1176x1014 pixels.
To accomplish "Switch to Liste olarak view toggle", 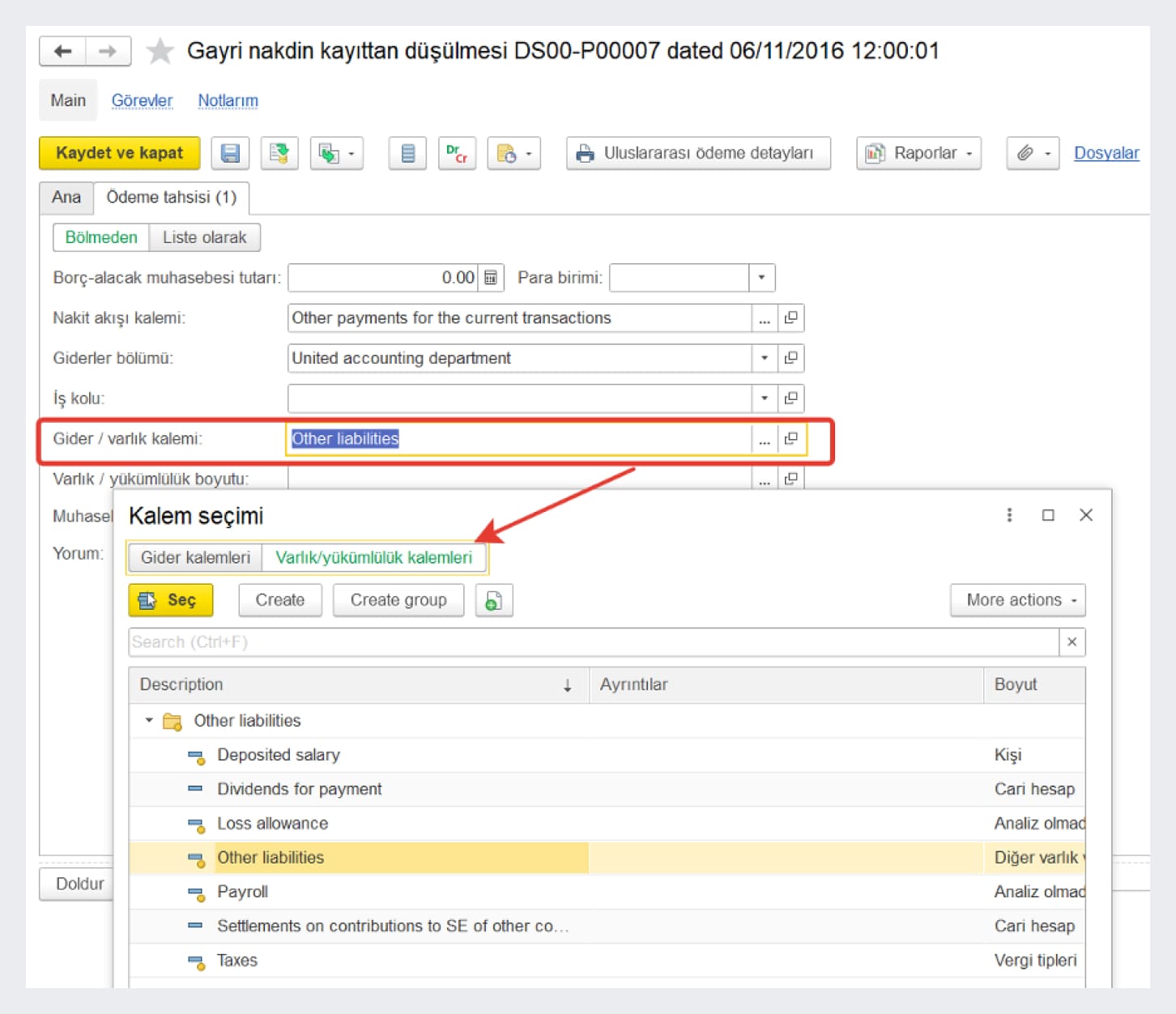I will (204, 237).
